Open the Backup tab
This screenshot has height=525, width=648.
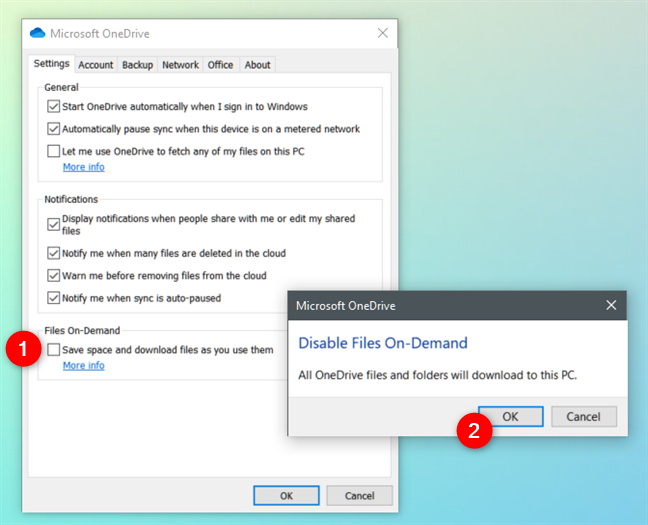click(138, 65)
